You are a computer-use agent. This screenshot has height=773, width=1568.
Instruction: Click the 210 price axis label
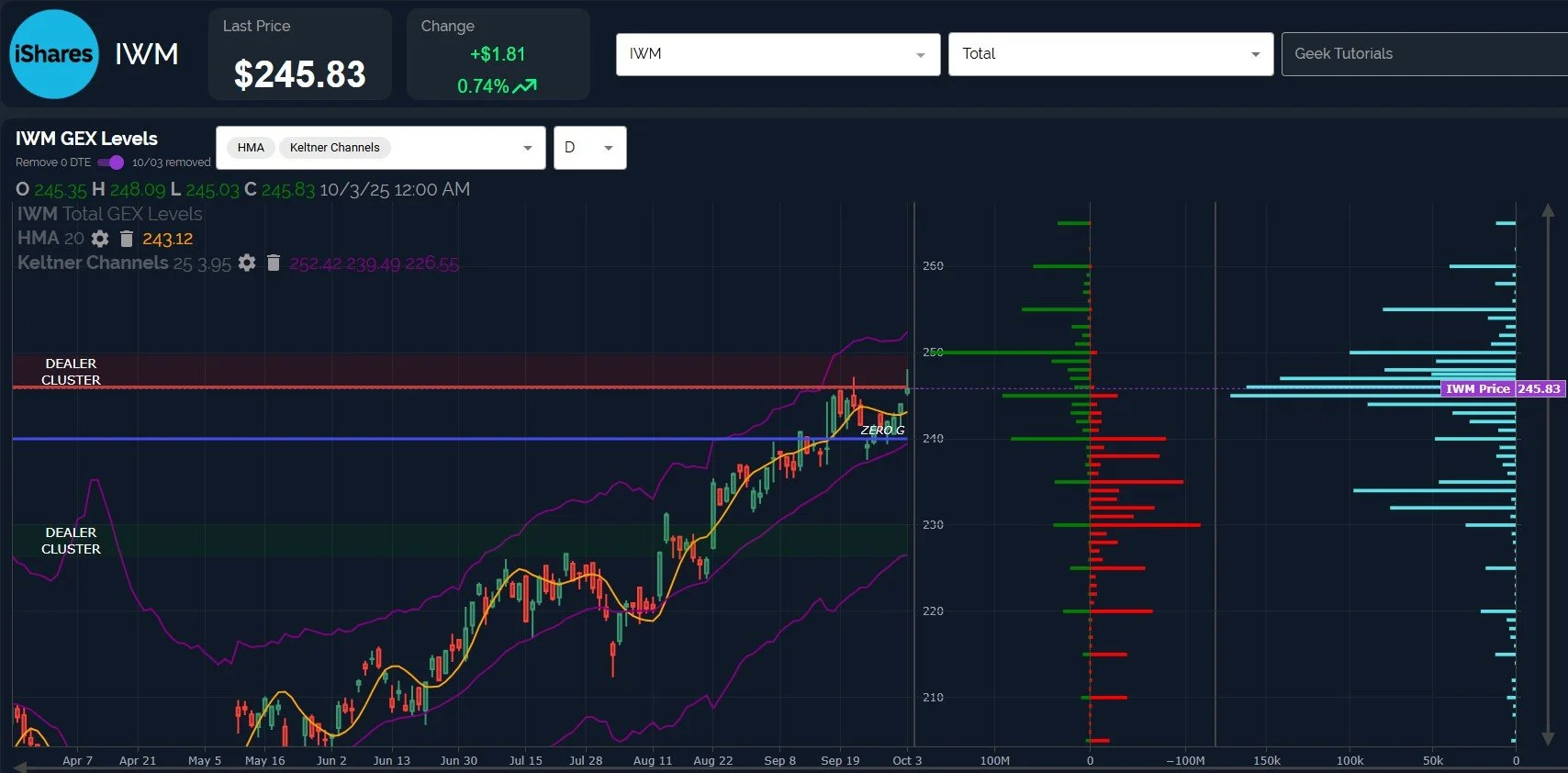[933, 697]
